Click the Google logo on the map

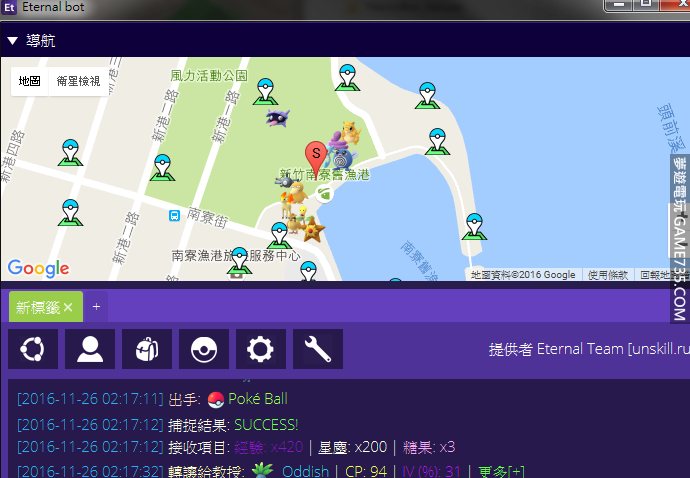(x=39, y=268)
